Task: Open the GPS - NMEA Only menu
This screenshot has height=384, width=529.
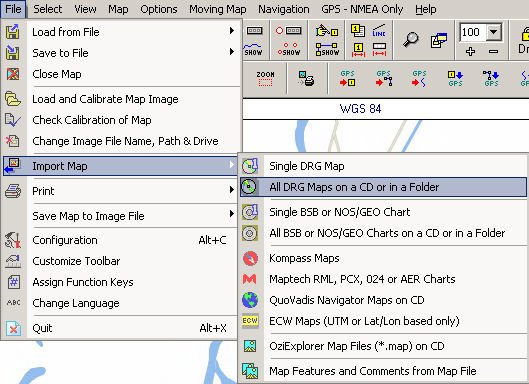Action: tap(362, 9)
